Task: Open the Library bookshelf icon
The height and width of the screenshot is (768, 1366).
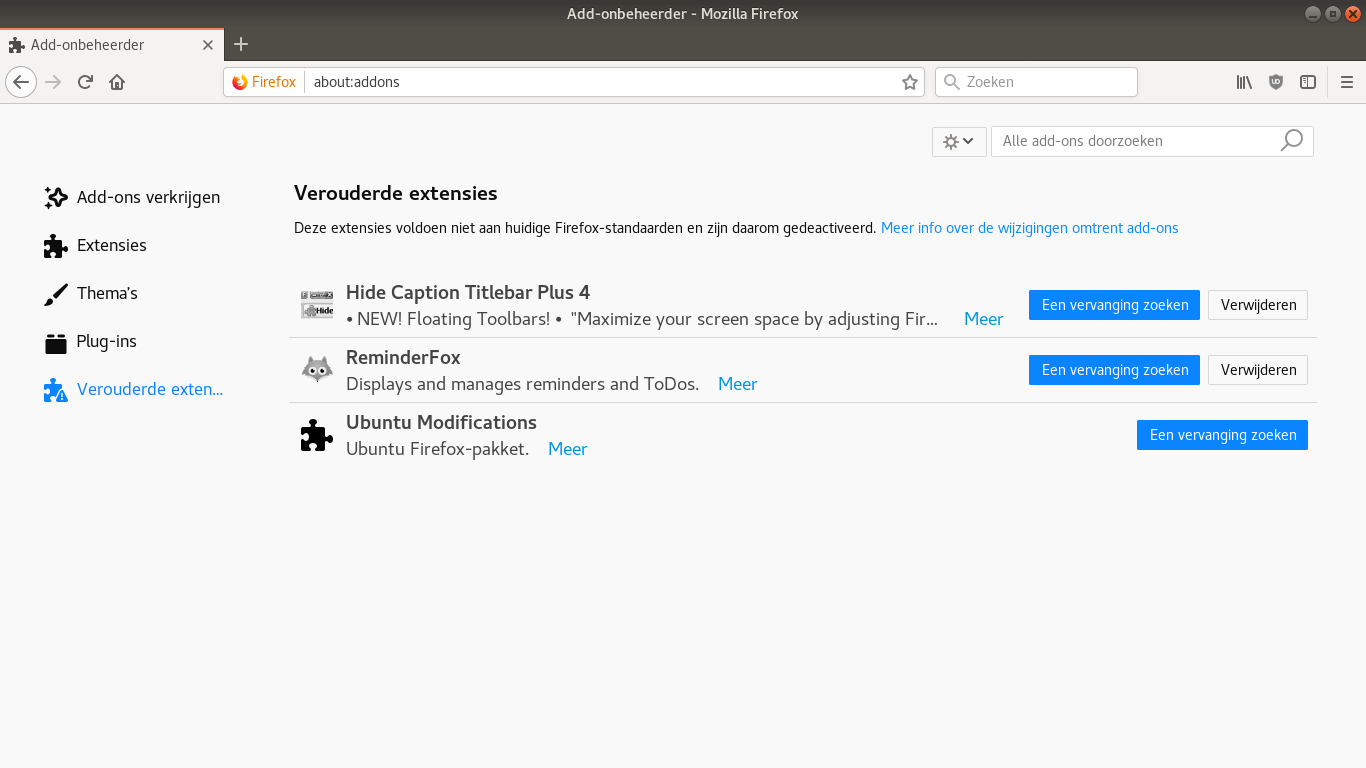Action: click(x=1244, y=82)
